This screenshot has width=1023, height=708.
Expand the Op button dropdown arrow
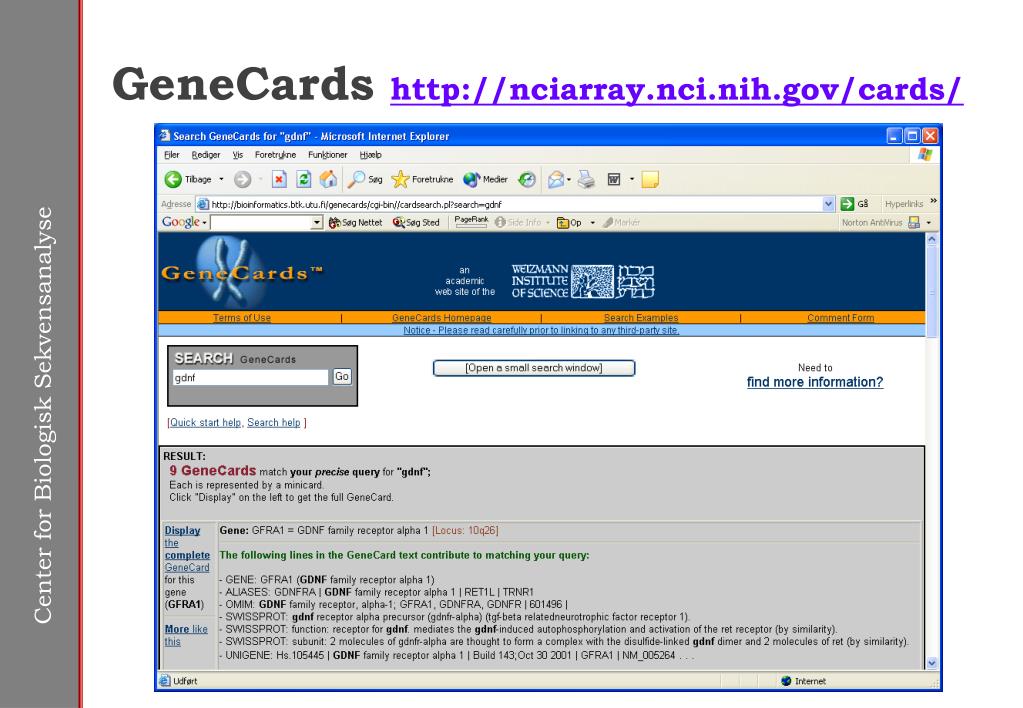(x=592, y=223)
